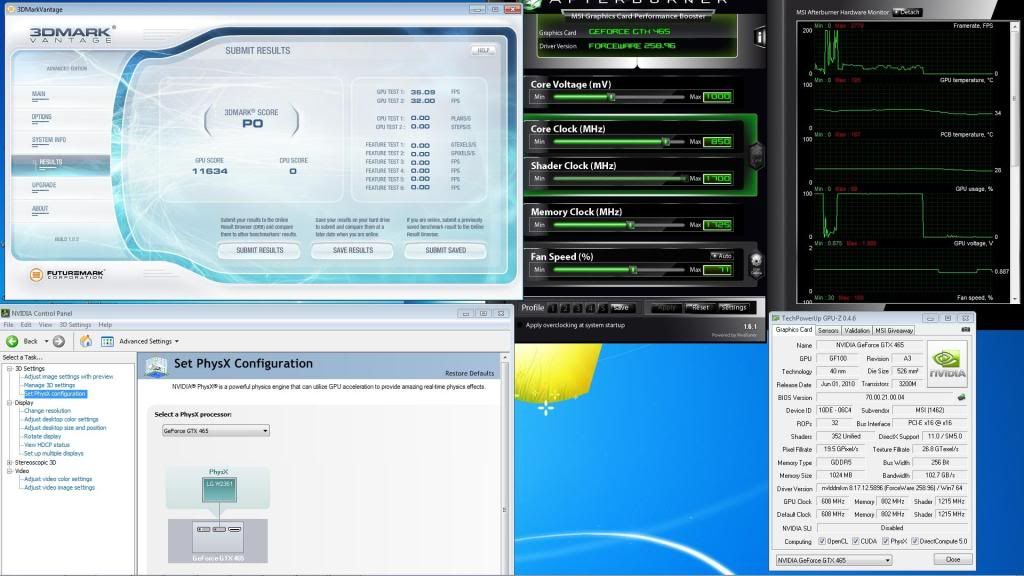The width and height of the screenshot is (1024, 576).
Task: Click the GeForce GTX 465 card in PhysX diagram
Action: (218, 541)
